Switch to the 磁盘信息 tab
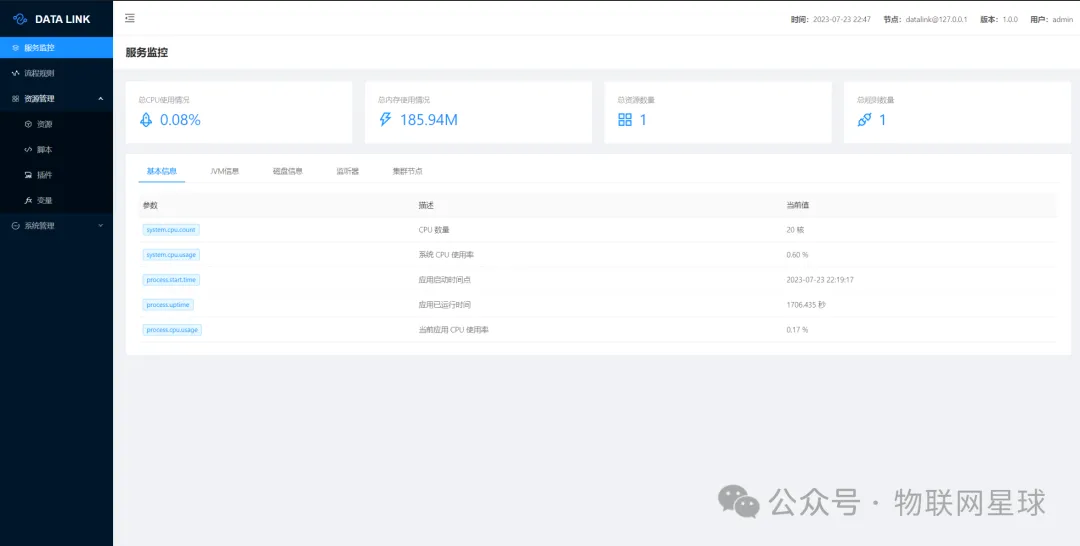The width and height of the screenshot is (1080, 546). click(287, 171)
